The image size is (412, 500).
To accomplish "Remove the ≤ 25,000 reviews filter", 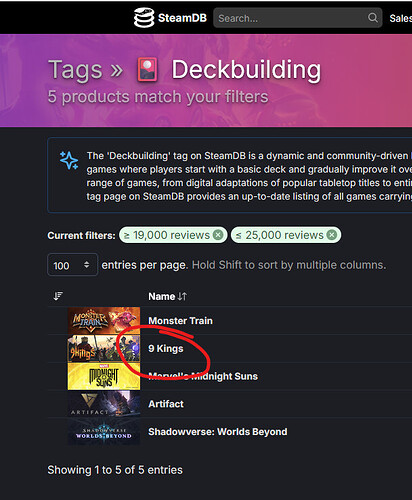I will [x=332, y=235].
